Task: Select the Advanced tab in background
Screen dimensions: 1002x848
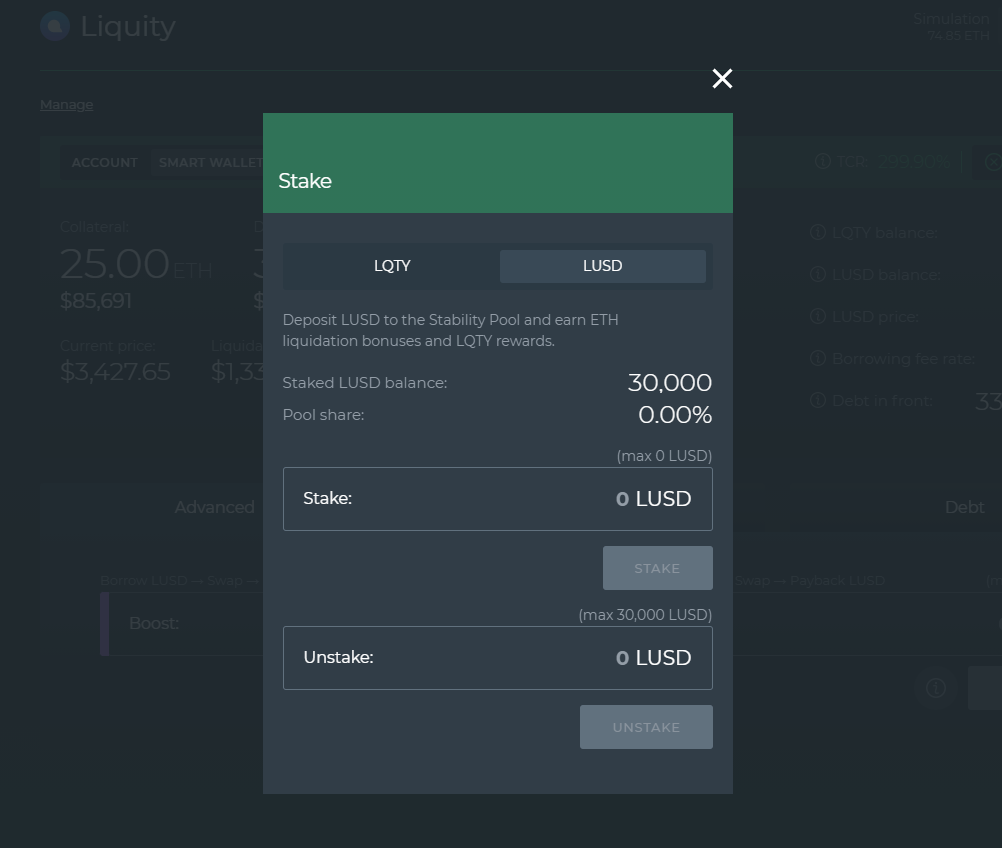Action: click(215, 507)
